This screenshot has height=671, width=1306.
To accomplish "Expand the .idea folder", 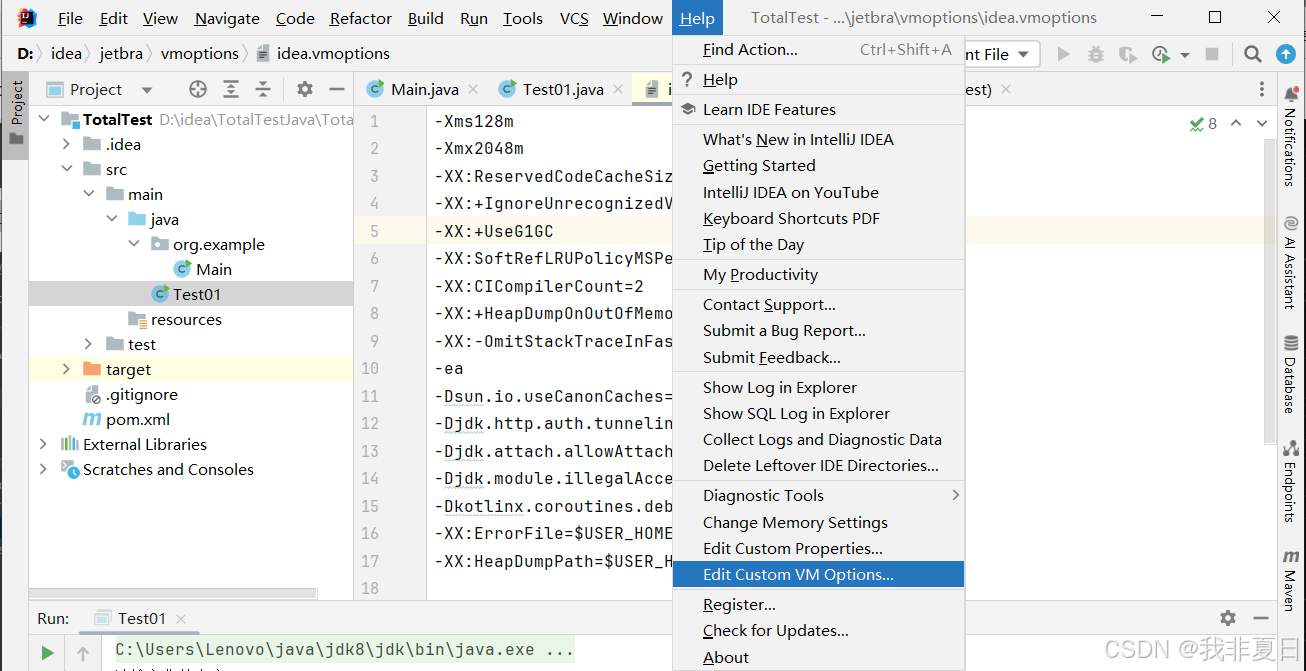I will pyautogui.click(x=66, y=144).
